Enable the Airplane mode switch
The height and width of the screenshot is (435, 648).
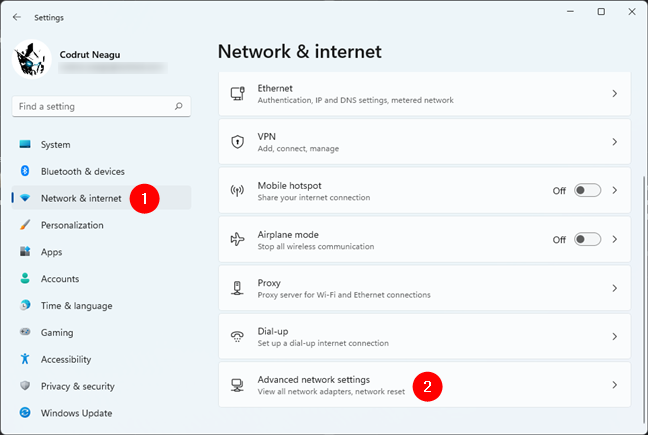tap(587, 239)
